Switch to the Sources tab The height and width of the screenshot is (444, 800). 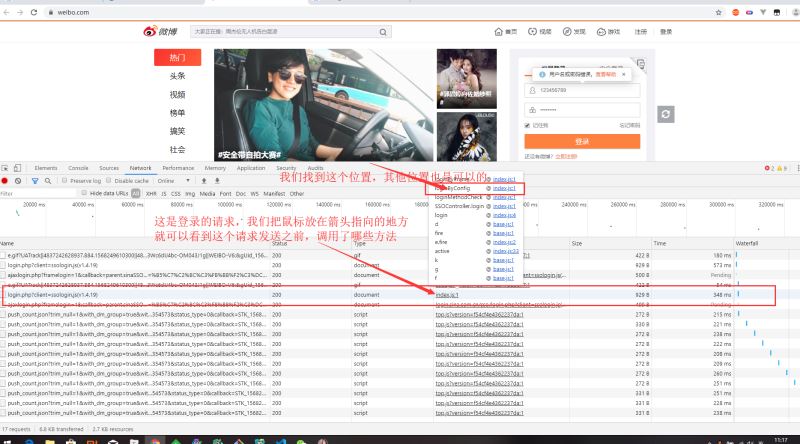click(x=109, y=168)
